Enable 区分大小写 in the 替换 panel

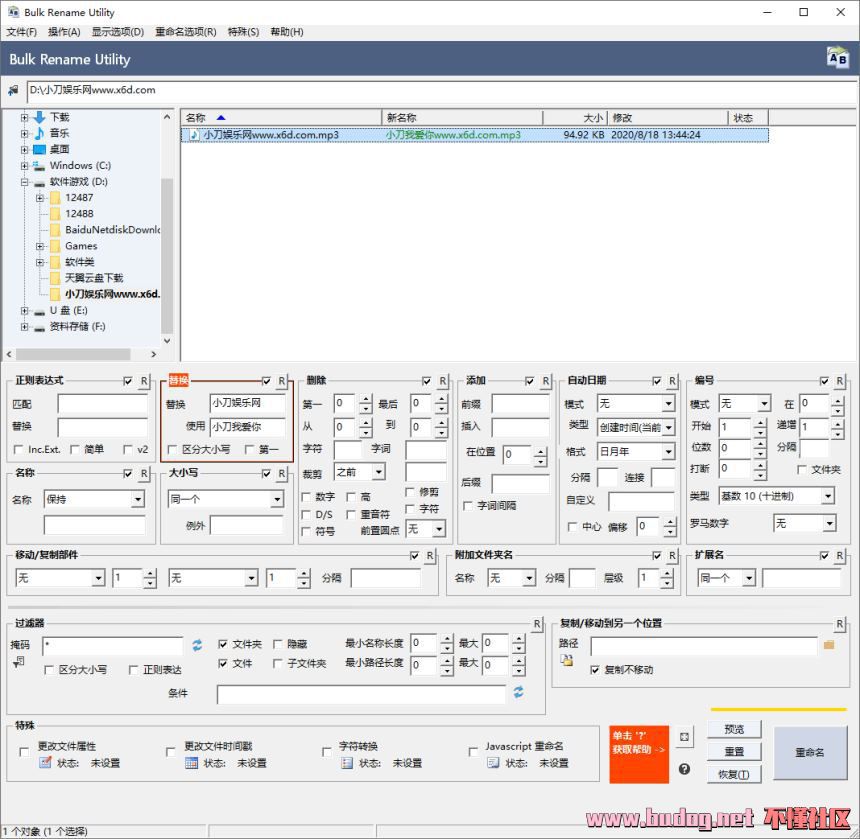pyautogui.click(x=173, y=450)
